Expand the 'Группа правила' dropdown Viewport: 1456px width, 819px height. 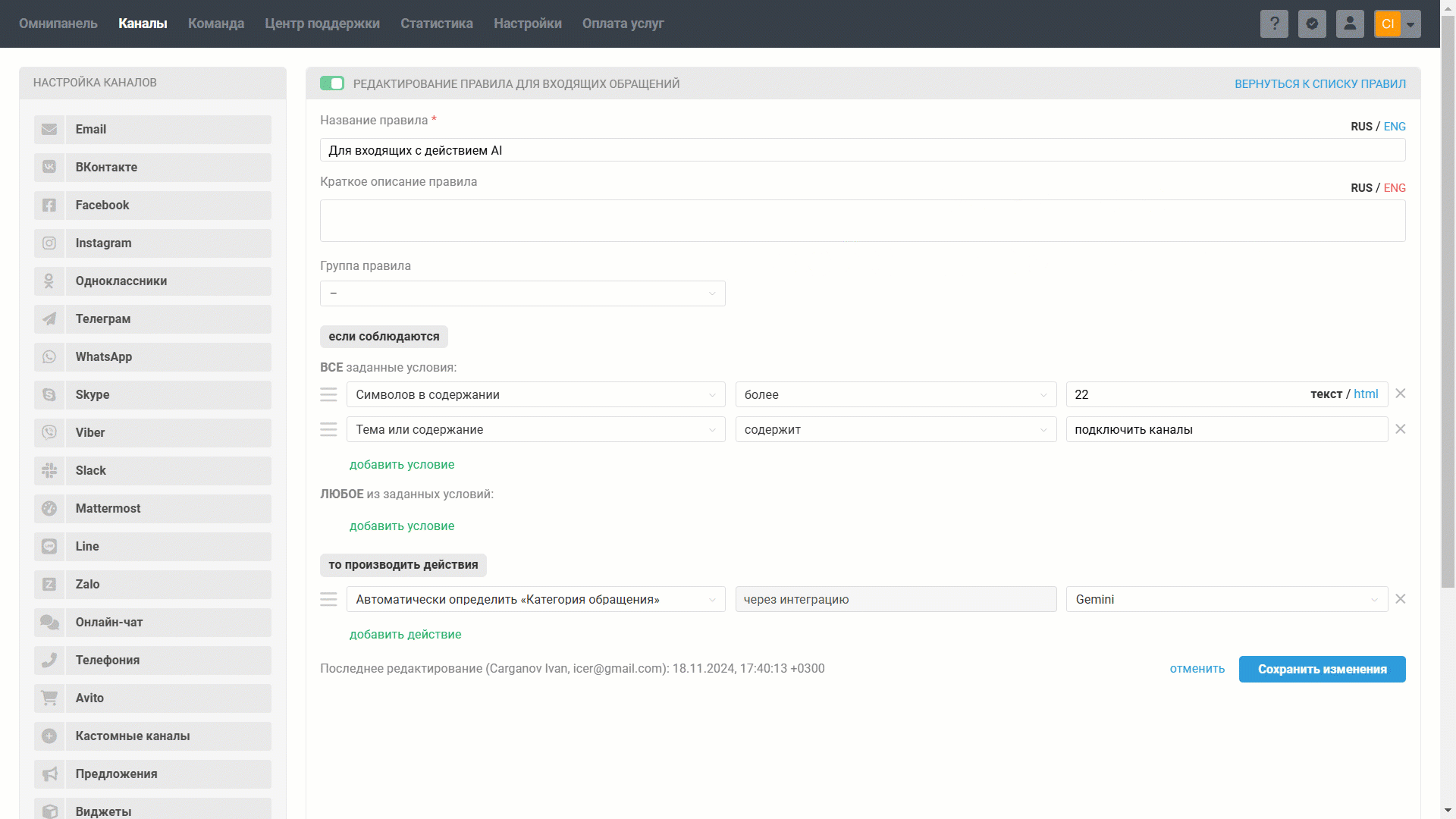pos(522,293)
